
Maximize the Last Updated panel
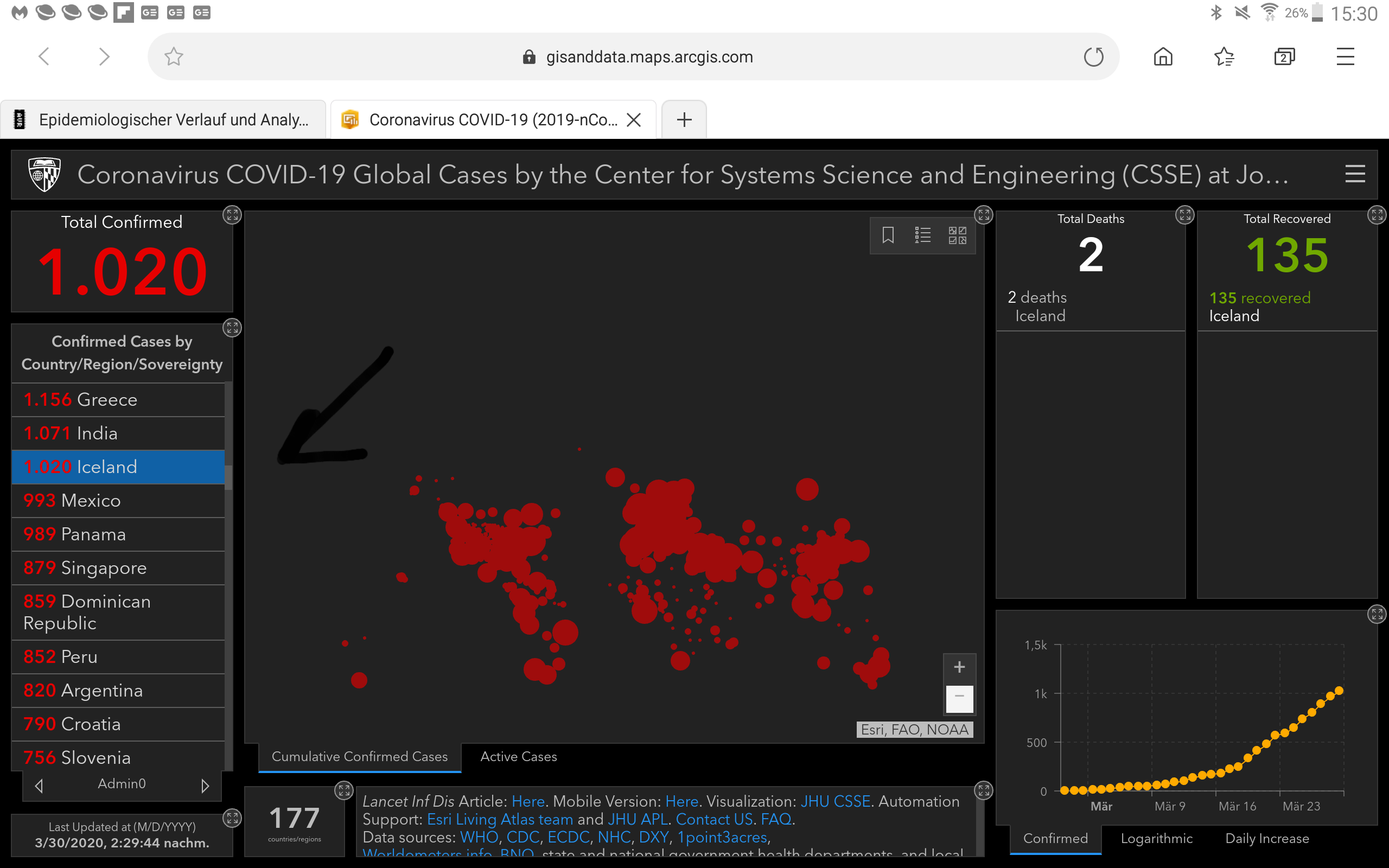[x=232, y=818]
